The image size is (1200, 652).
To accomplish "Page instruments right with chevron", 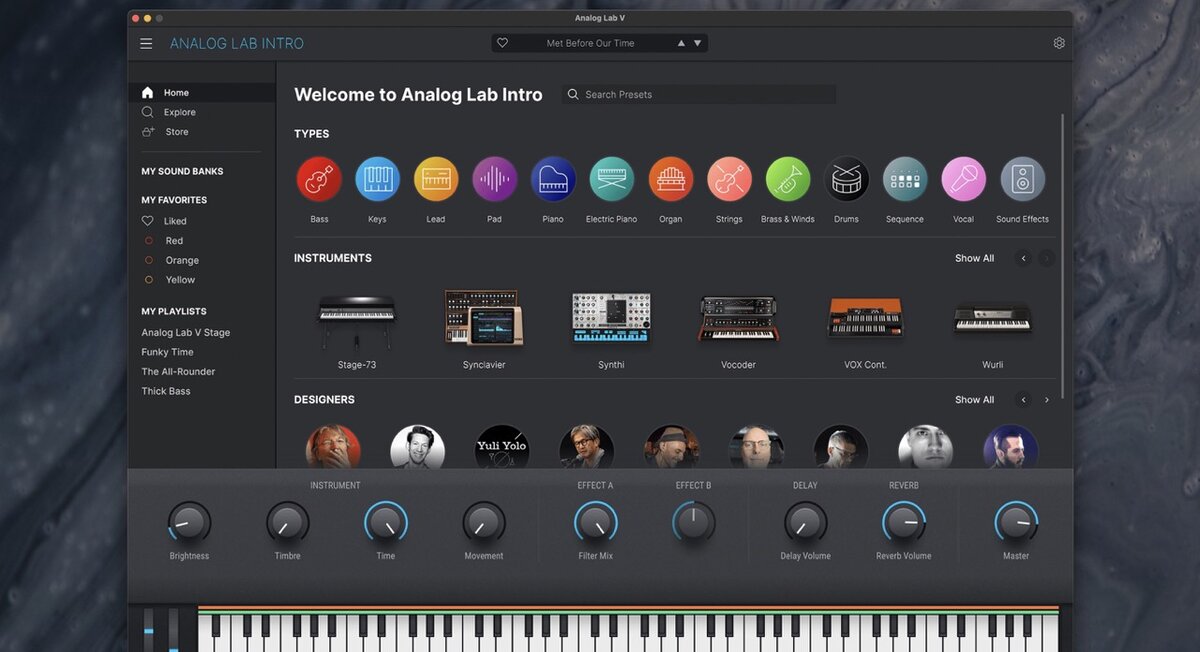I will pos(1047,258).
